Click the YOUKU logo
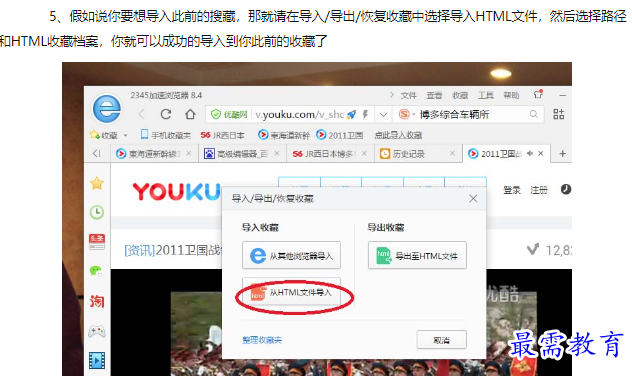Viewport: 632px width, 376px height. 177,192
